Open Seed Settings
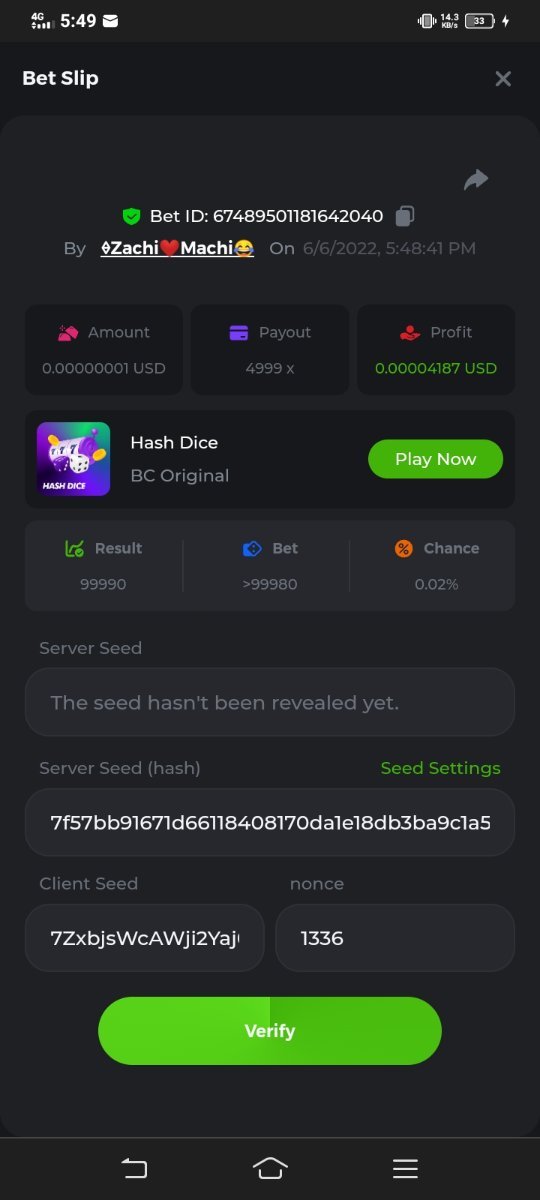The image size is (540, 1200). tap(440, 768)
